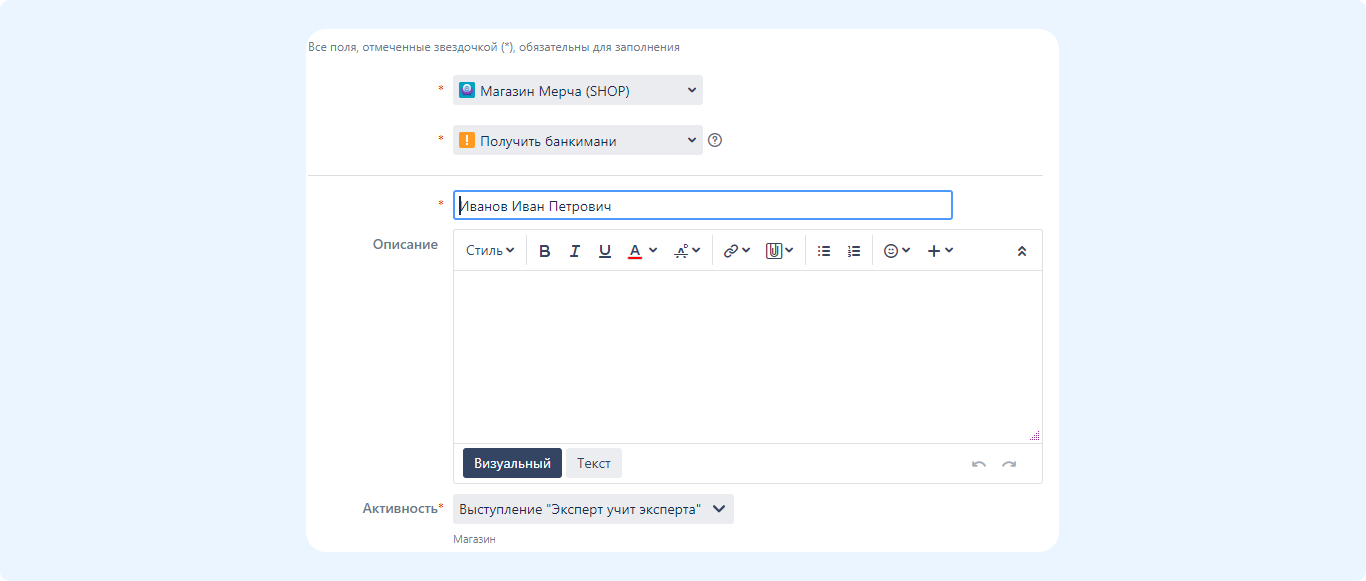1366x581 pixels.
Task: Click the Магазин Мерча project avatar icon
Action: [467, 90]
